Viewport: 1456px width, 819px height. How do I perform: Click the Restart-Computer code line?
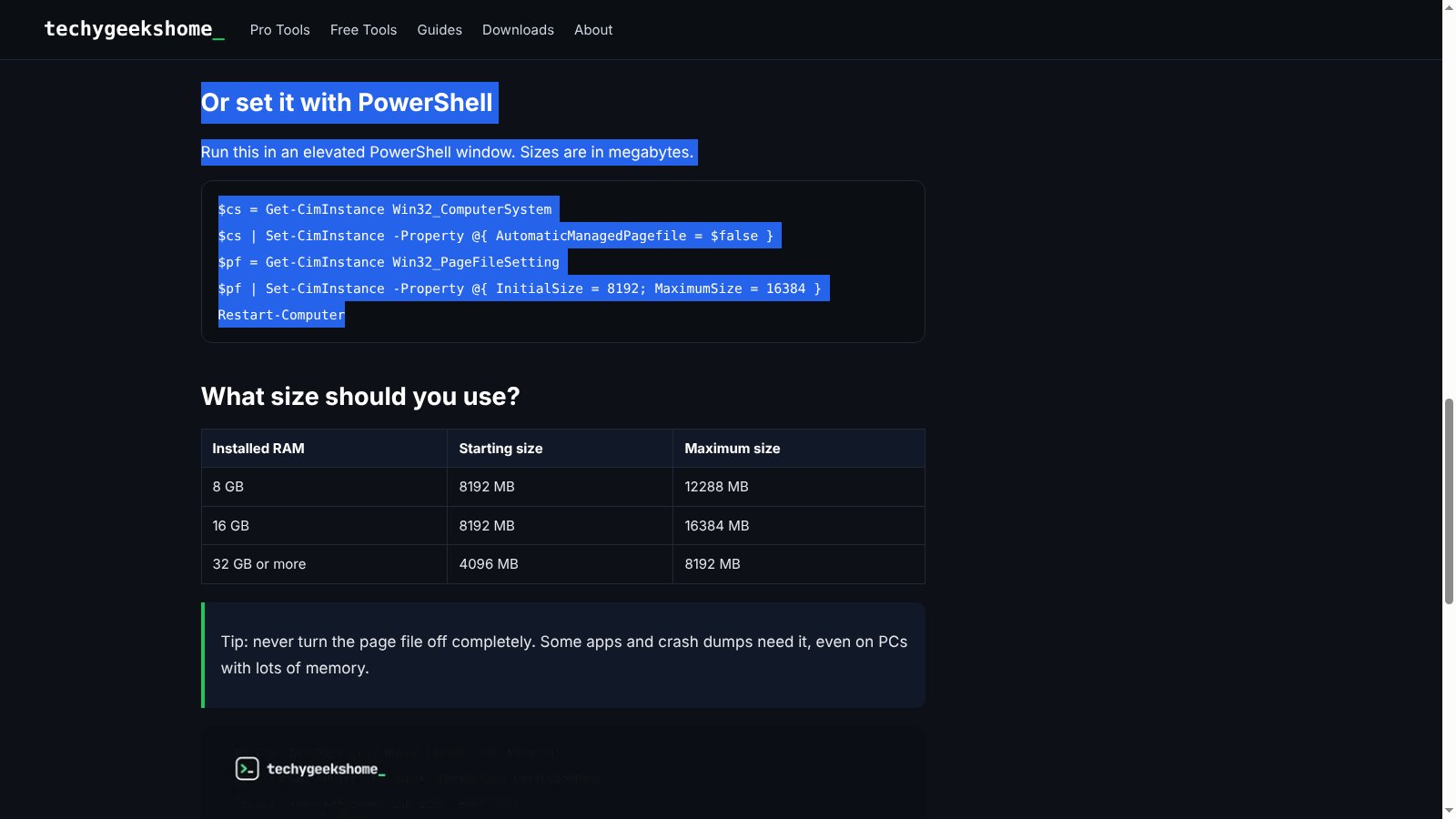pyautogui.click(x=281, y=315)
